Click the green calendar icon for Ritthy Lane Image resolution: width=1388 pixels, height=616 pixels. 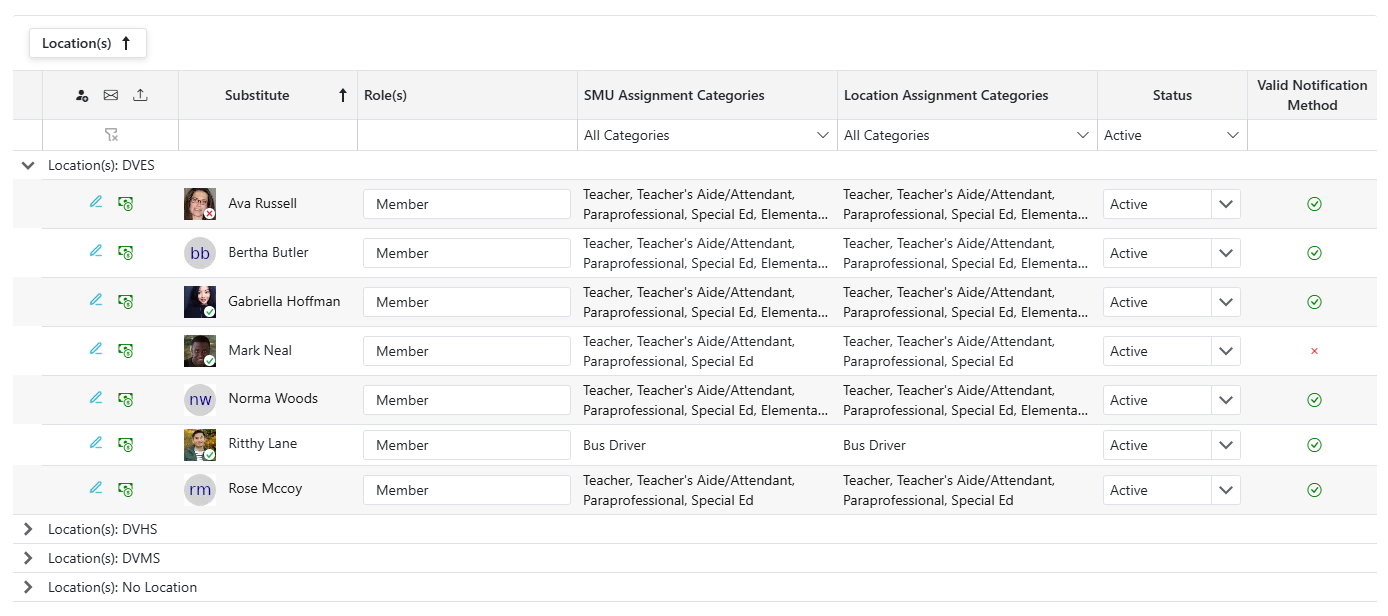click(126, 445)
